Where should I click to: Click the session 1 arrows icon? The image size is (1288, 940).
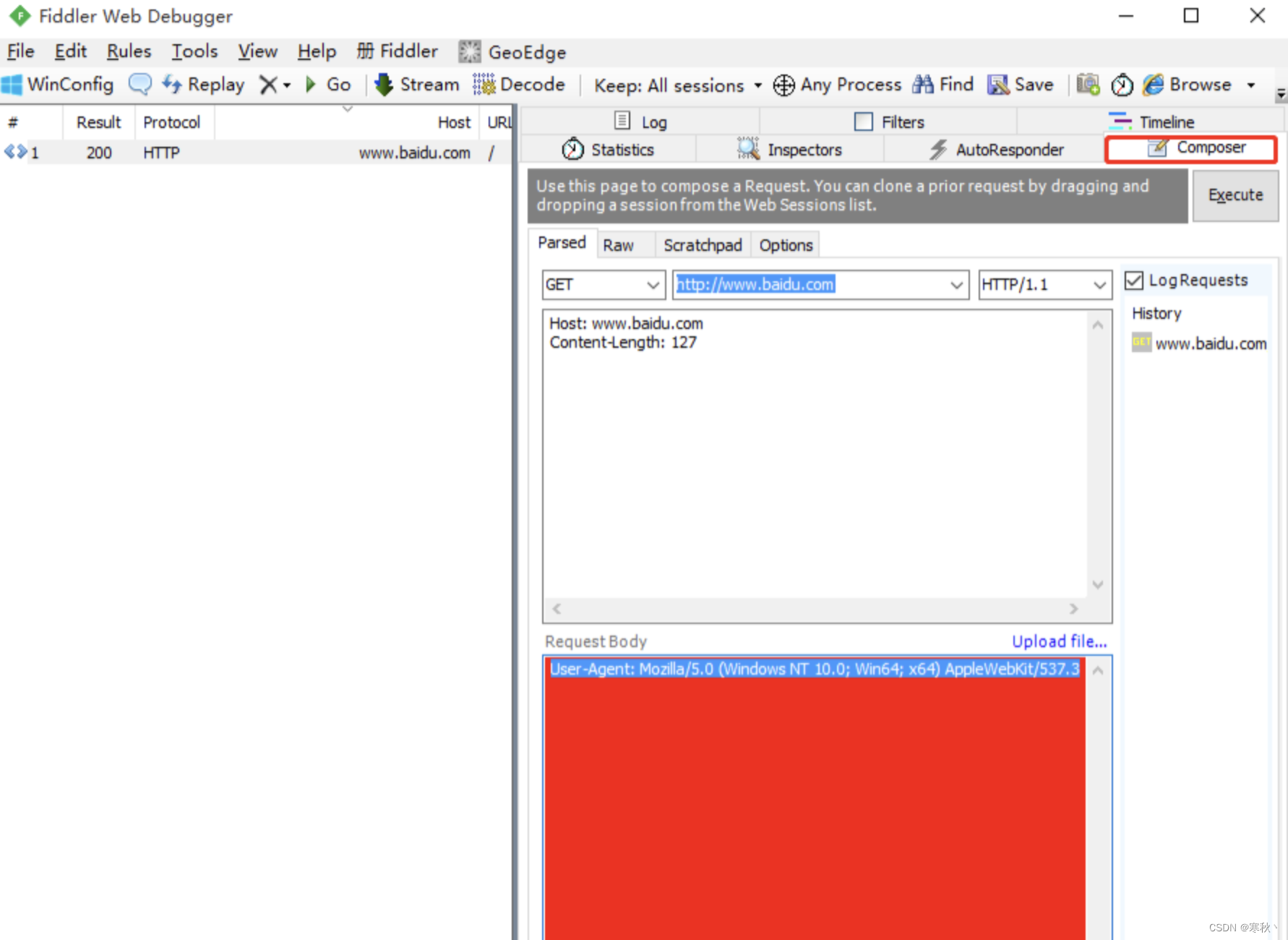[16, 152]
